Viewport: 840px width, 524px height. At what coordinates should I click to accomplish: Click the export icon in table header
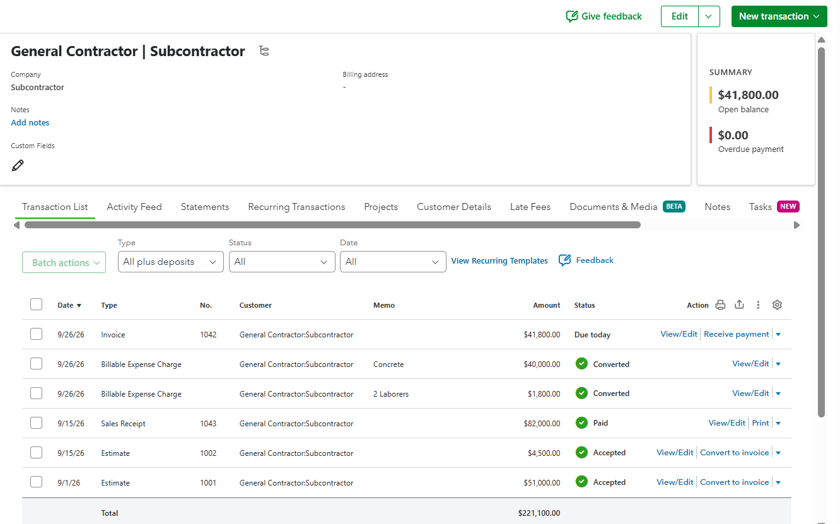tap(739, 304)
